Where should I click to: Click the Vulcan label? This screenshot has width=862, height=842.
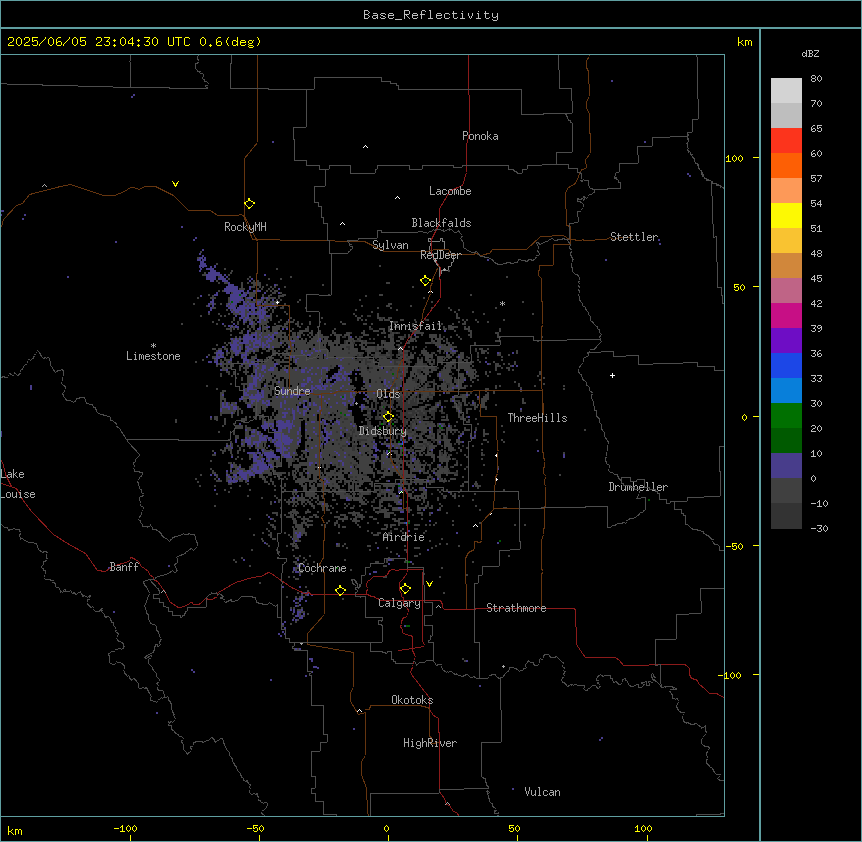(x=543, y=792)
